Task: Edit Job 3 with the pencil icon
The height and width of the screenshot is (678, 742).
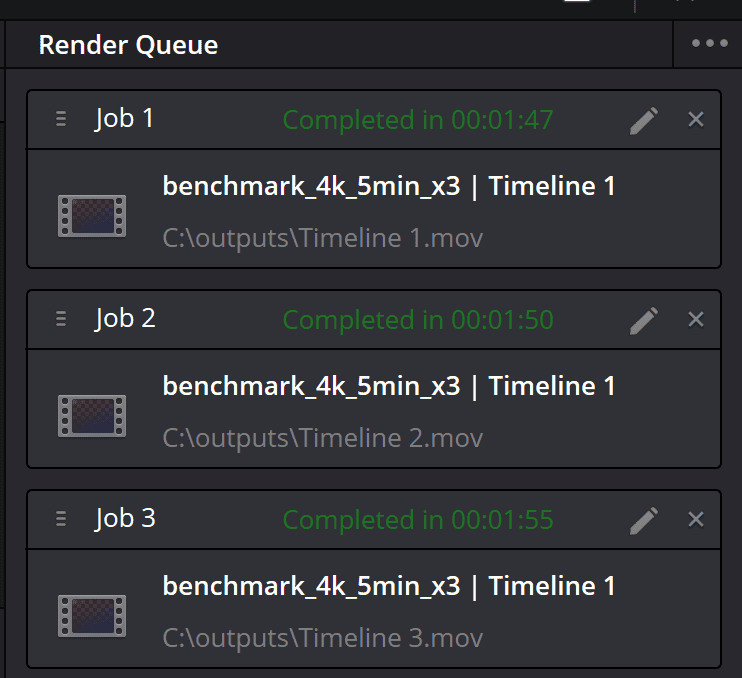Action: pos(644,520)
